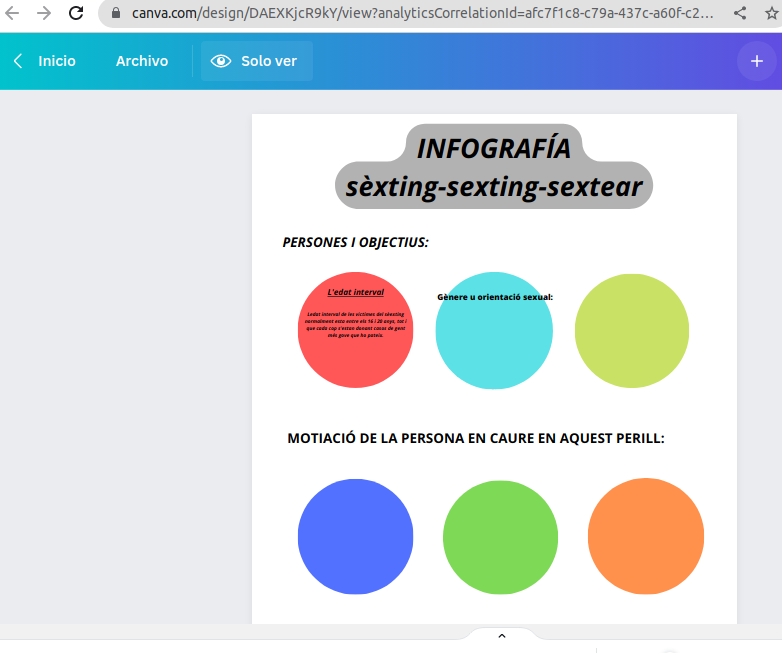Click the browser back arrow
Screen dimensions: 782x653
(12, 13)
